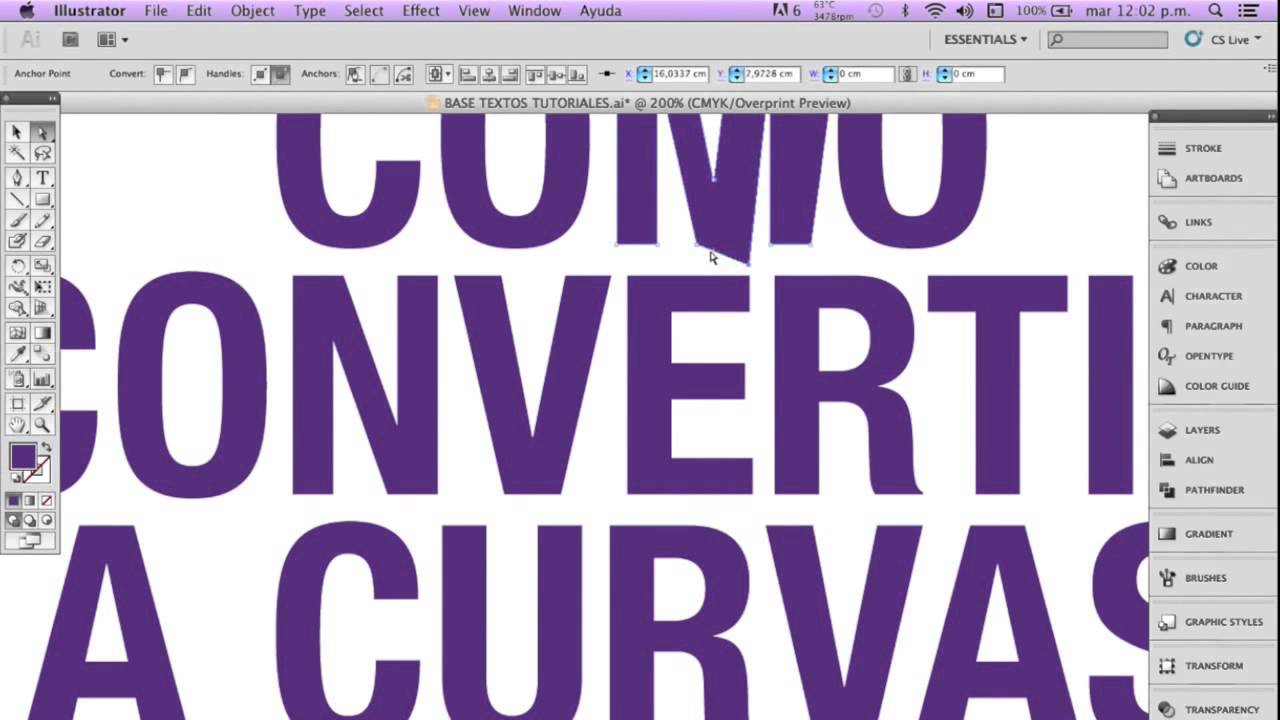Open the Window menu
The image size is (1280, 720).
click(534, 11)
